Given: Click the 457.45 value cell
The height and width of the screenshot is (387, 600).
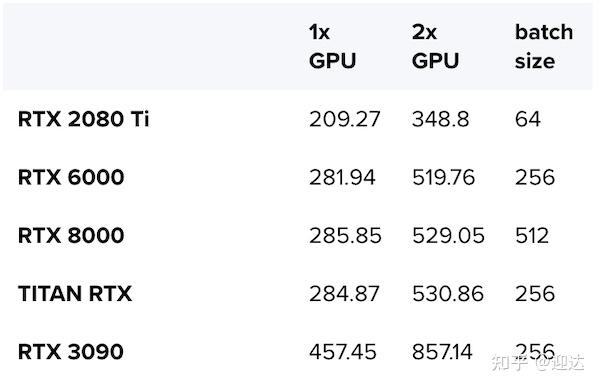Looking at the screenshot, I should (342, 352).
